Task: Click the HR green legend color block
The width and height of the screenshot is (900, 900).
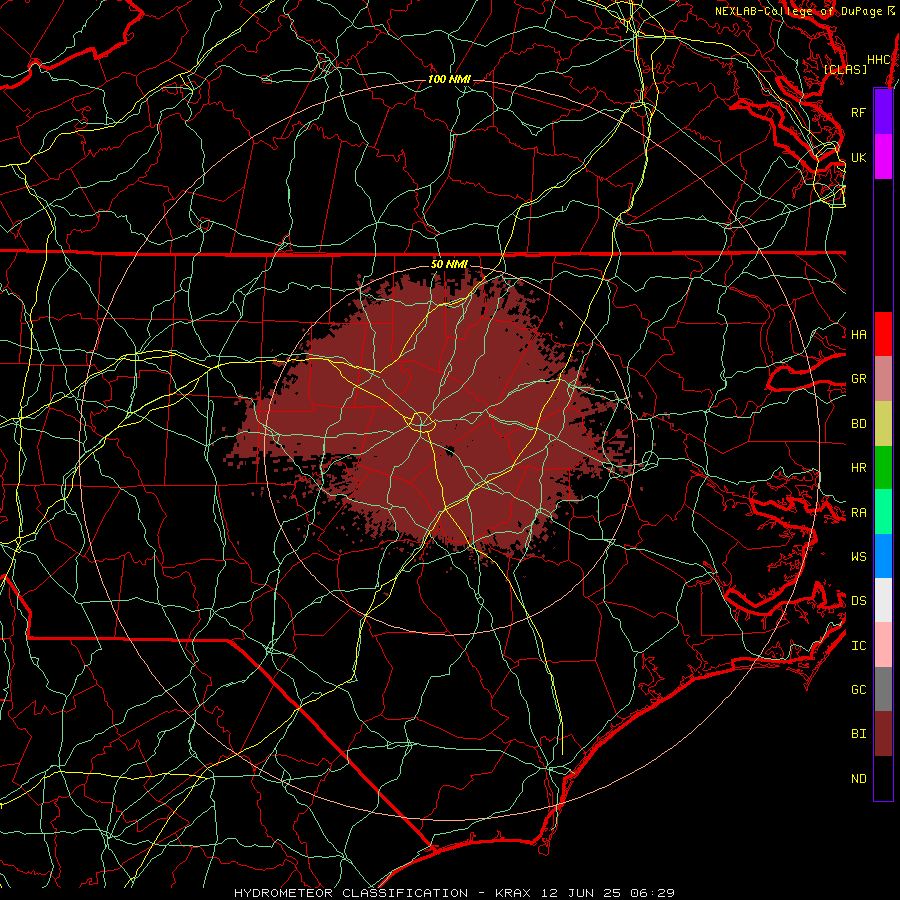Action: click(x=883, y=467)
